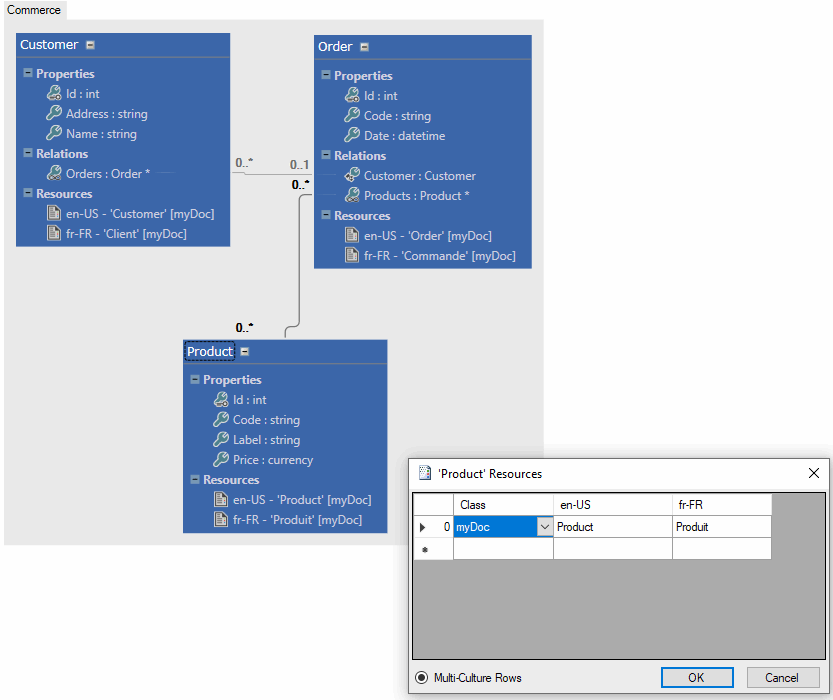Click the document icon for fr-FR 'Client' resource
This screenshot has width=833, height=700.
(x=54, y=234)
